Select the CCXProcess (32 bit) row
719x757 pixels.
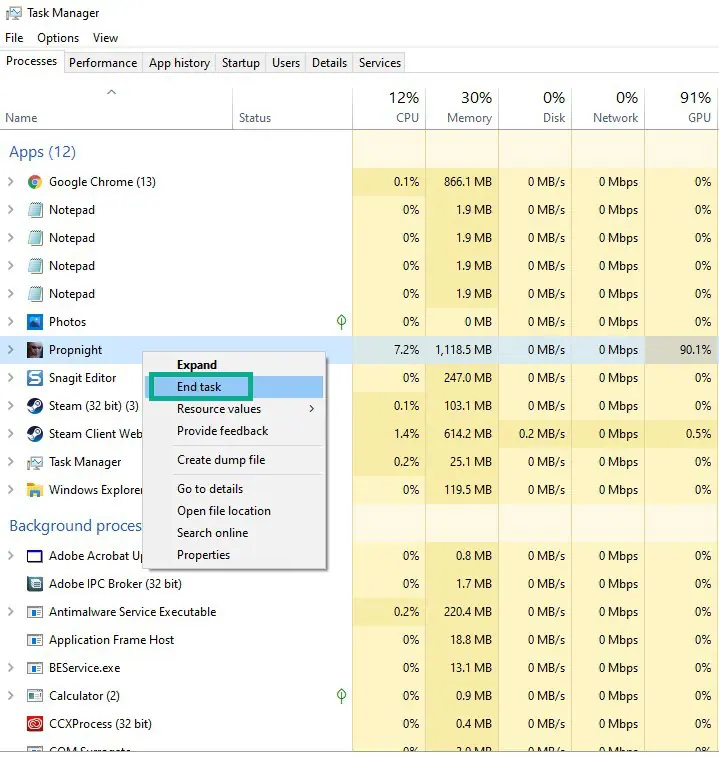359,724
